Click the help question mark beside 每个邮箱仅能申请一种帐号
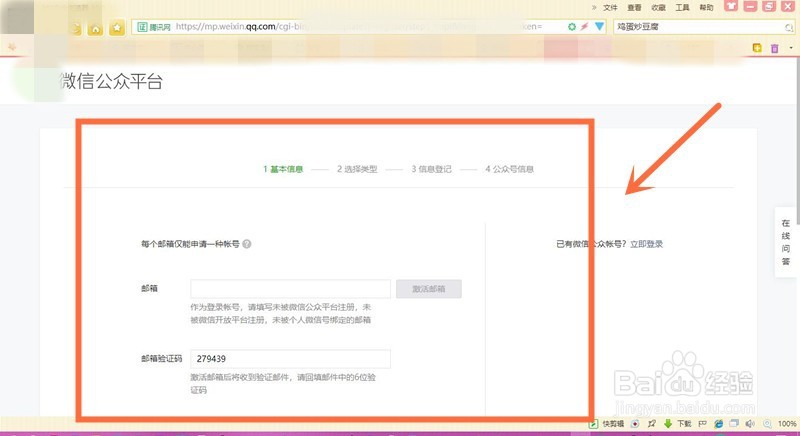Viewport: 800px width, 436px height. pyautogui.click(x=247, y=244)
